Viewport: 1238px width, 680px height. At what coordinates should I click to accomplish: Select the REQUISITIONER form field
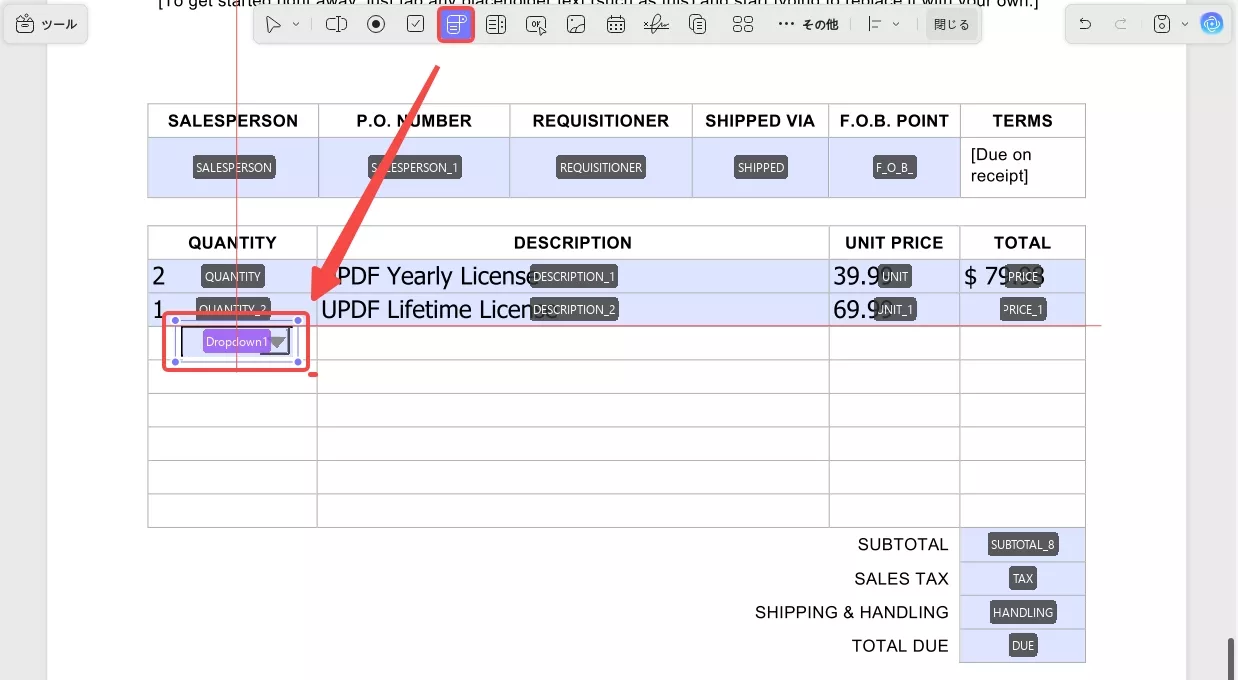tap(601, 168)
